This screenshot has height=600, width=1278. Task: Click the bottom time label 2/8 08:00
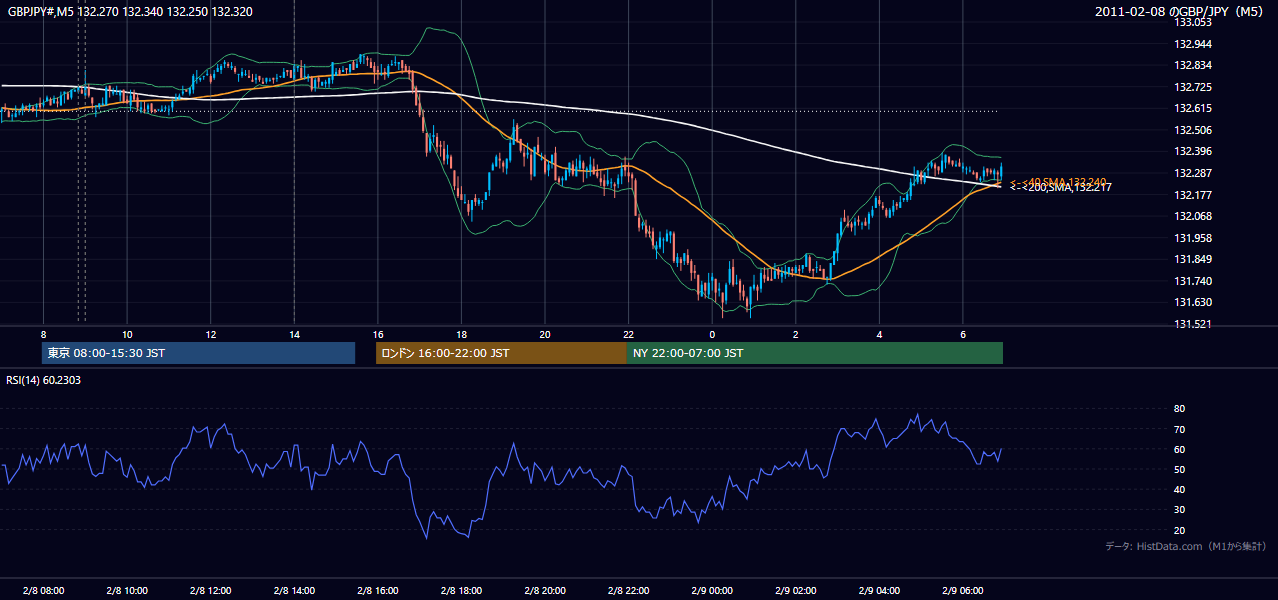click(43, 590)
